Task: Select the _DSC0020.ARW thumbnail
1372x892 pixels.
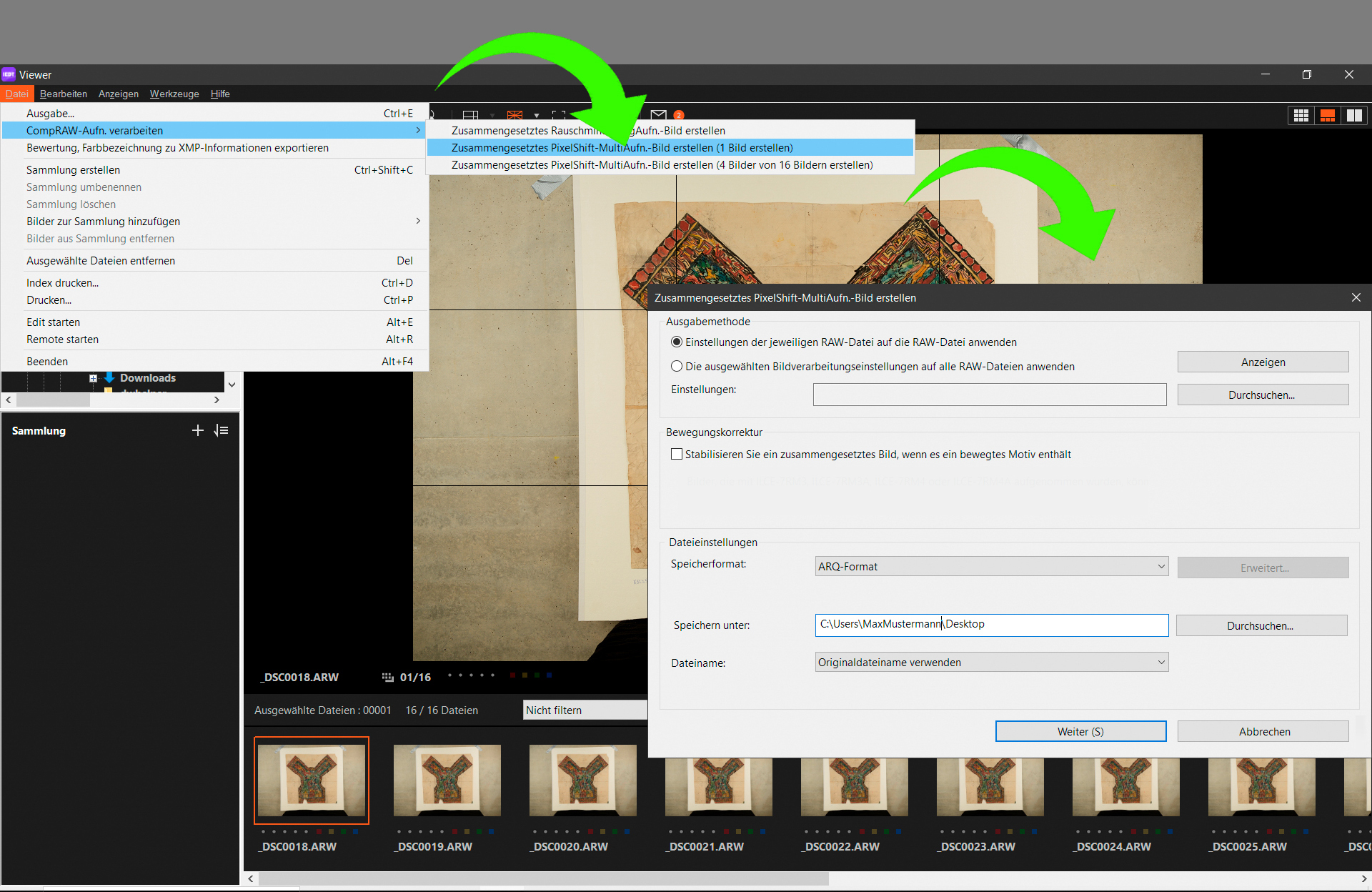Action: [583, 780]
